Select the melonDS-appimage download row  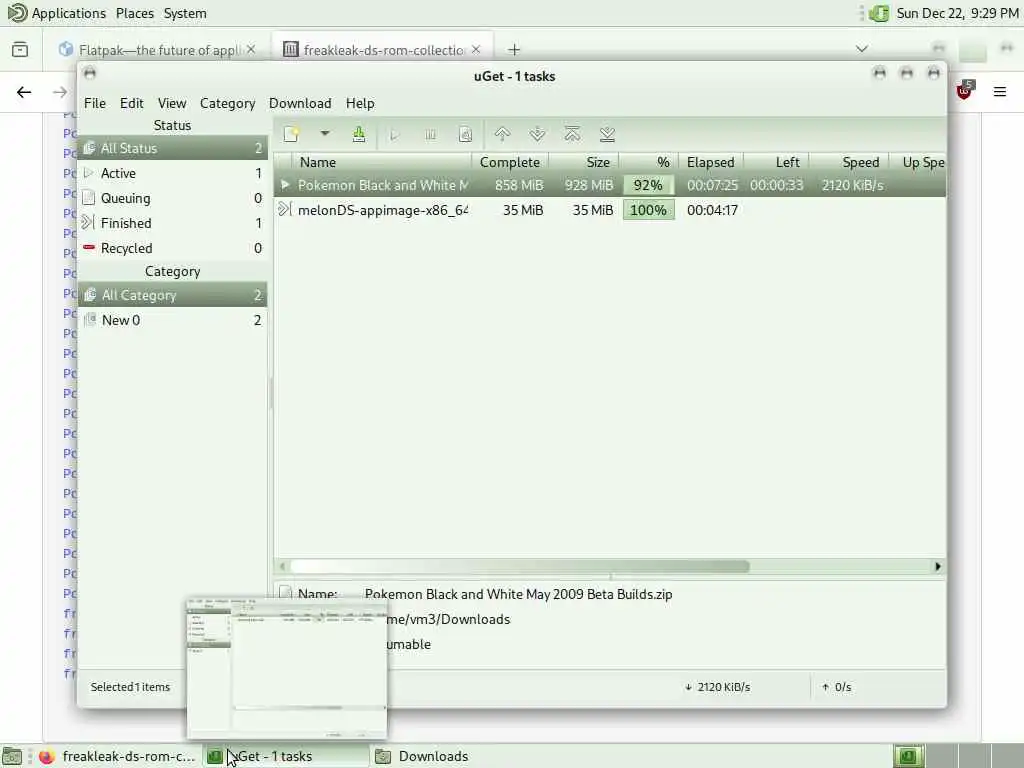coord(610,210)
